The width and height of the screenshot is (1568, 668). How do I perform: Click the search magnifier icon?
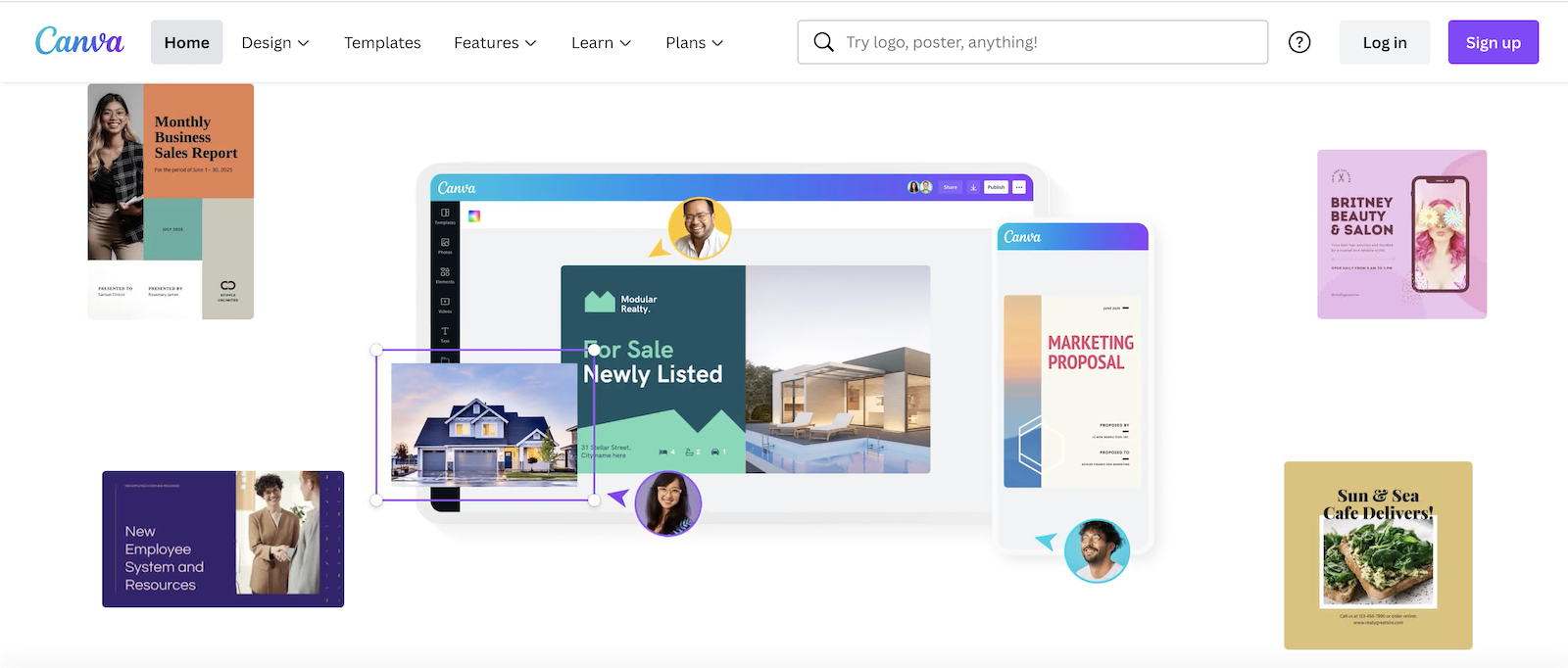pyautogui.click(x=824, y=42)
